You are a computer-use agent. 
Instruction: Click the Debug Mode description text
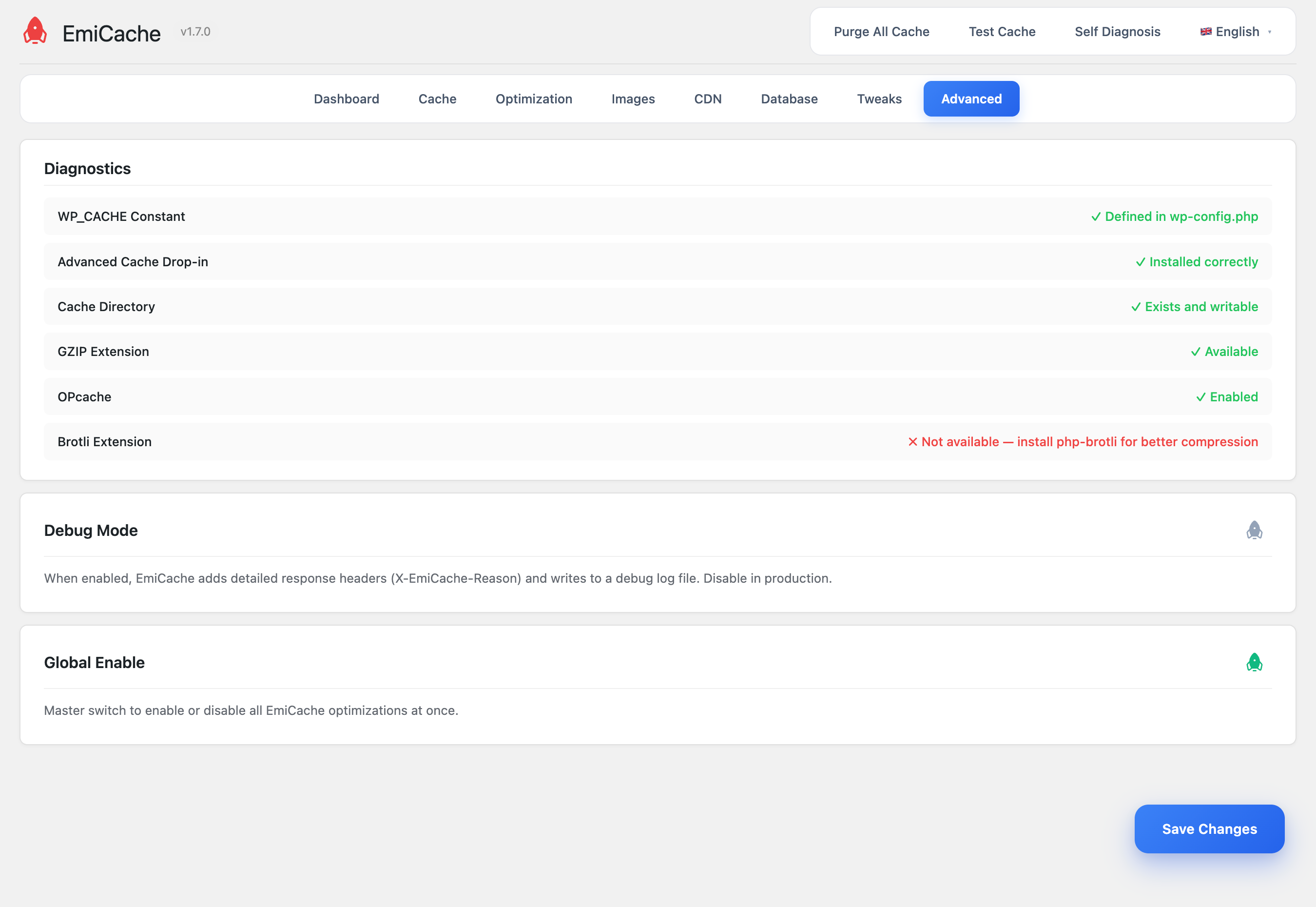tap(438, 578)
